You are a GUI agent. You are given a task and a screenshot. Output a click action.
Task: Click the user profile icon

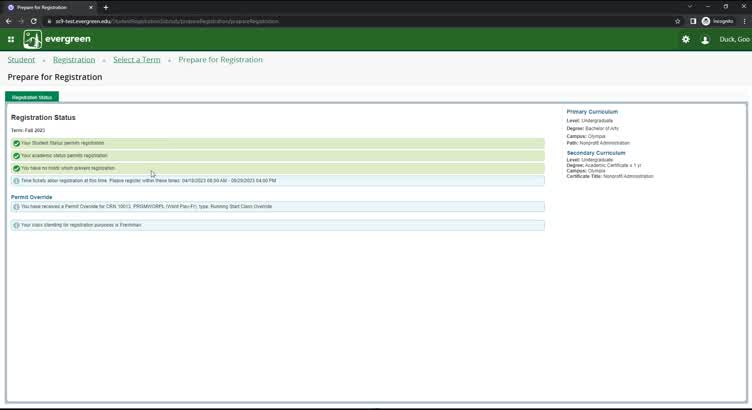tap(705, 40)
